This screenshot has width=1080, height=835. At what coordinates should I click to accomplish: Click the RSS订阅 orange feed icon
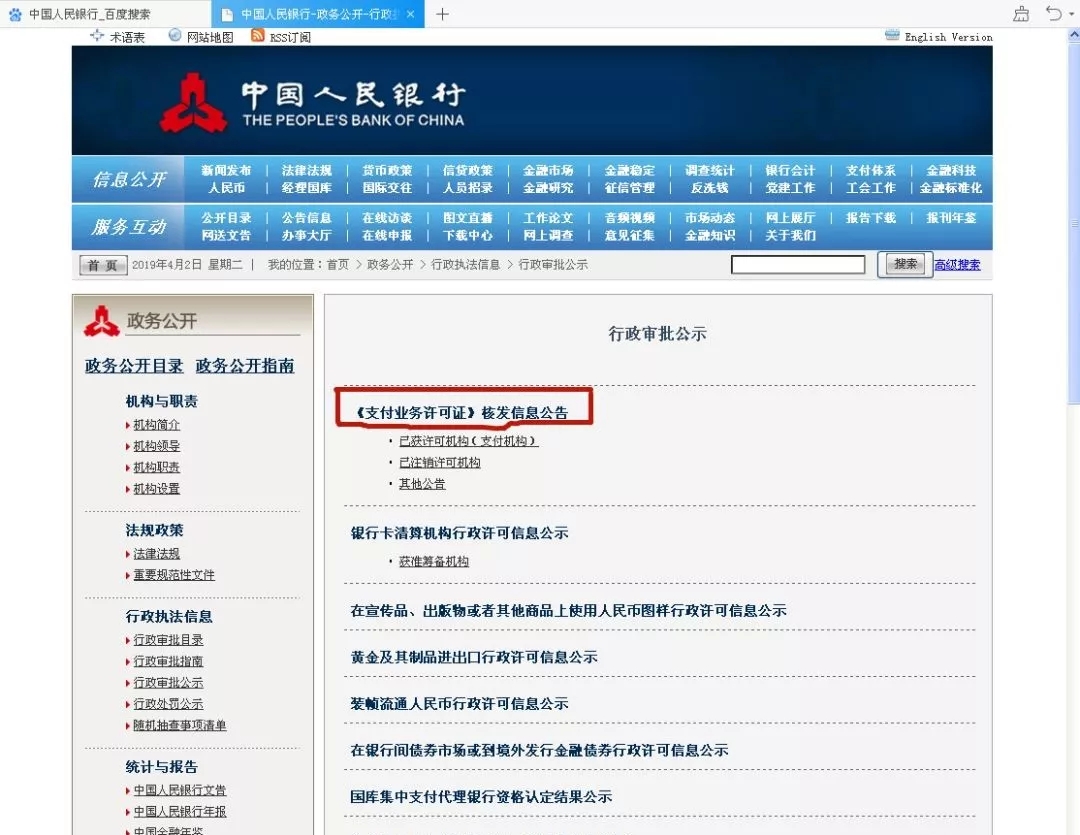(x=258, y=36)
